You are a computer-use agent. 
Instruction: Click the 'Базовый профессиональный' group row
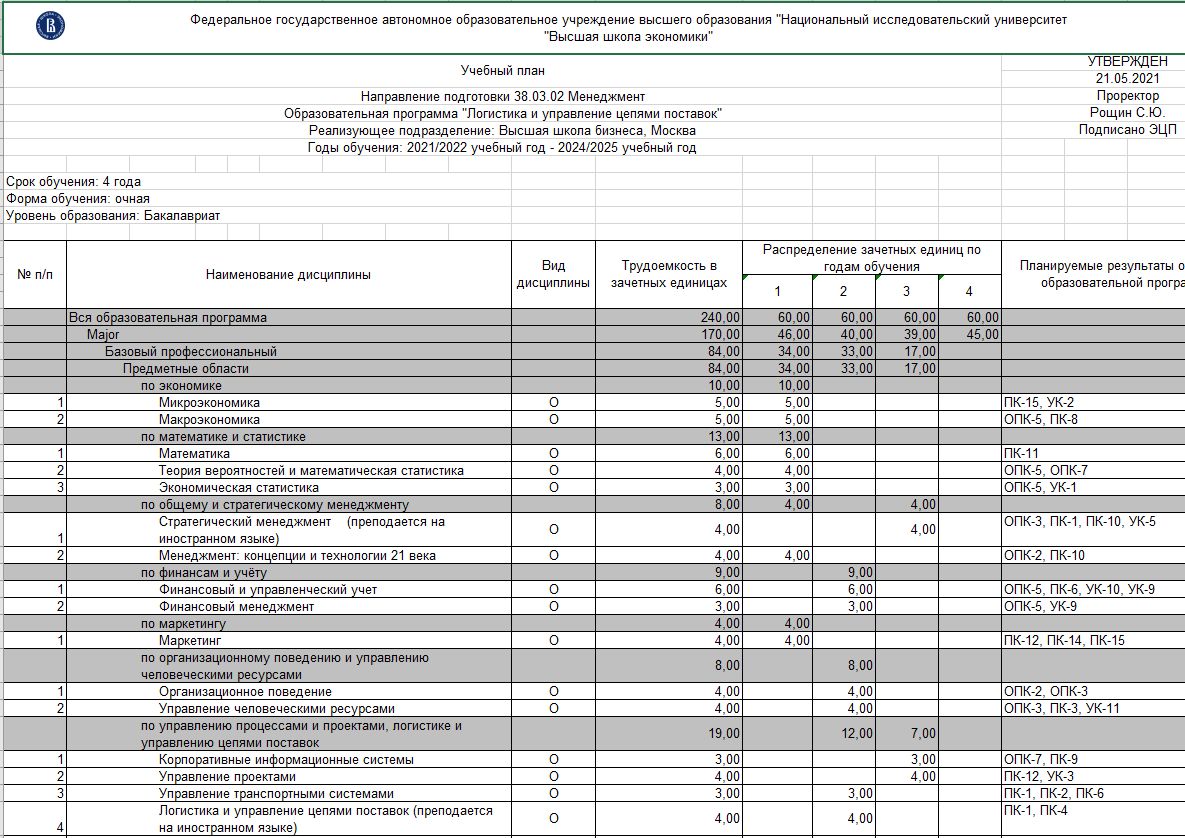coord(191,351)
